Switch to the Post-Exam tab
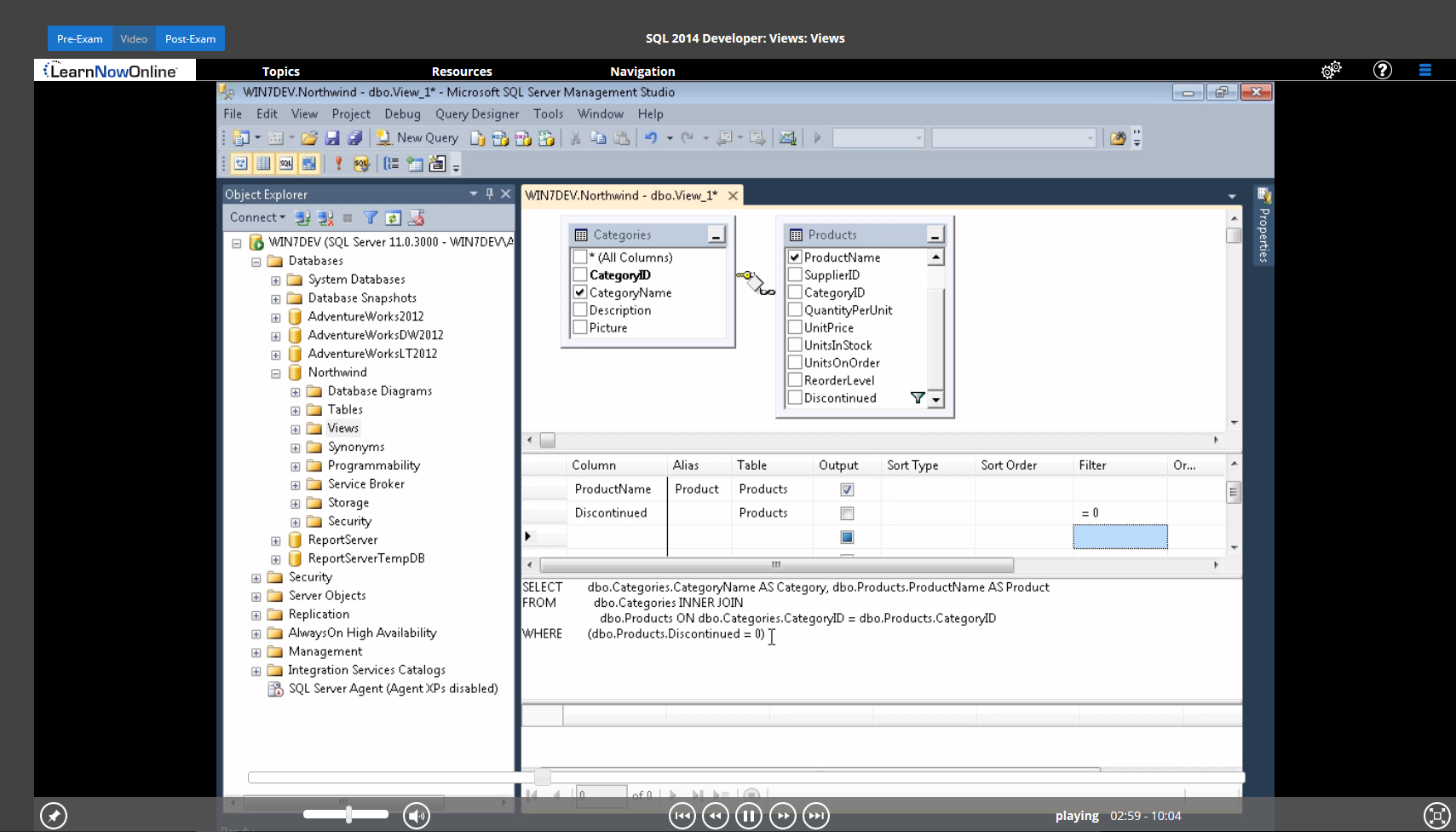The image size is (1456, 832). (190, 38)
